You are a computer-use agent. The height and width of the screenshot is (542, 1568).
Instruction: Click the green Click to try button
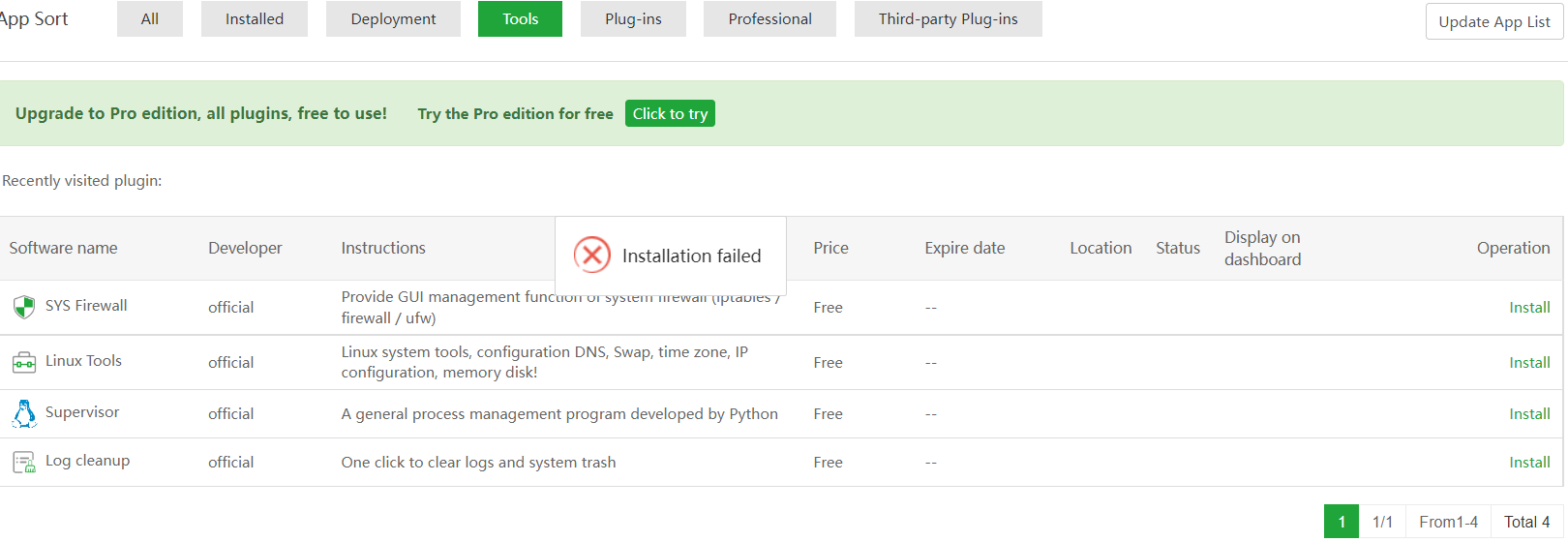click(670, 114)
